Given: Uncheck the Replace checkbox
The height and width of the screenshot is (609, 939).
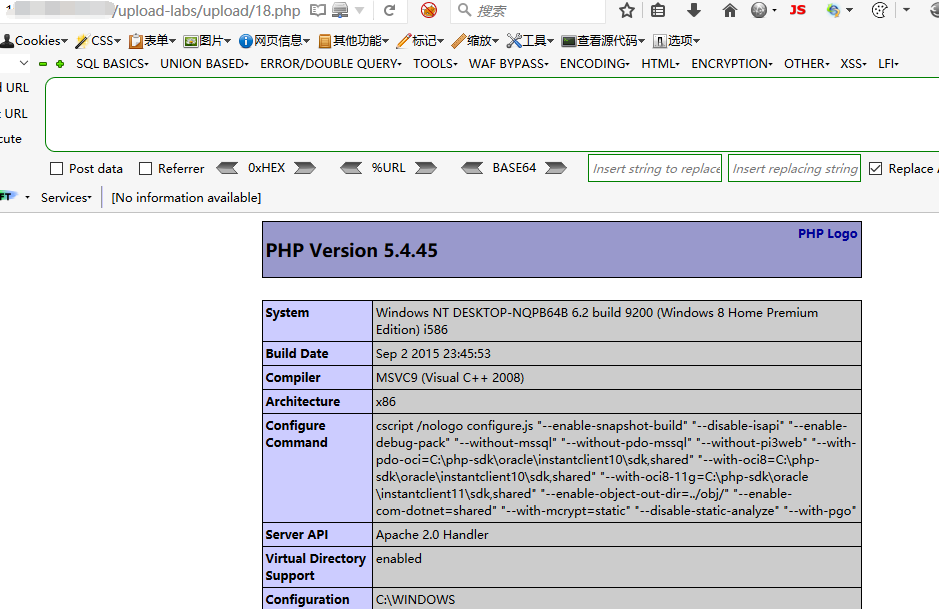Looking at the screenshot, I should click(878, 168).
